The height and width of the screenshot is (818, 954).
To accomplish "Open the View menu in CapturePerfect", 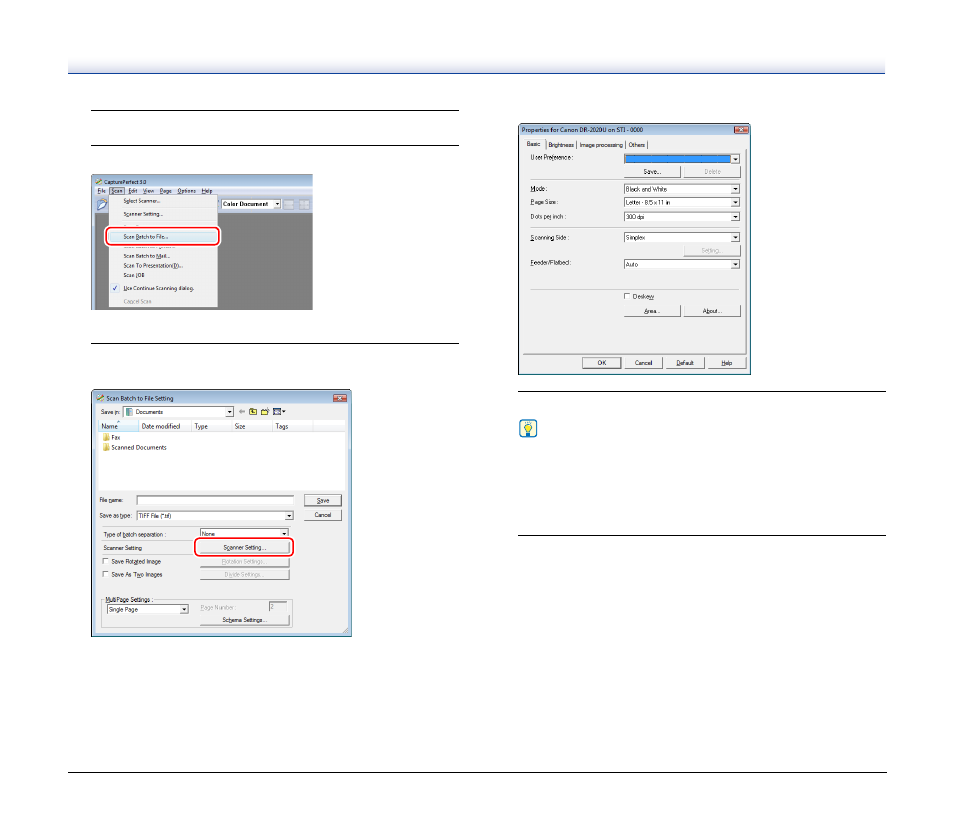I will pyautogui.click(x=148, y=191).
